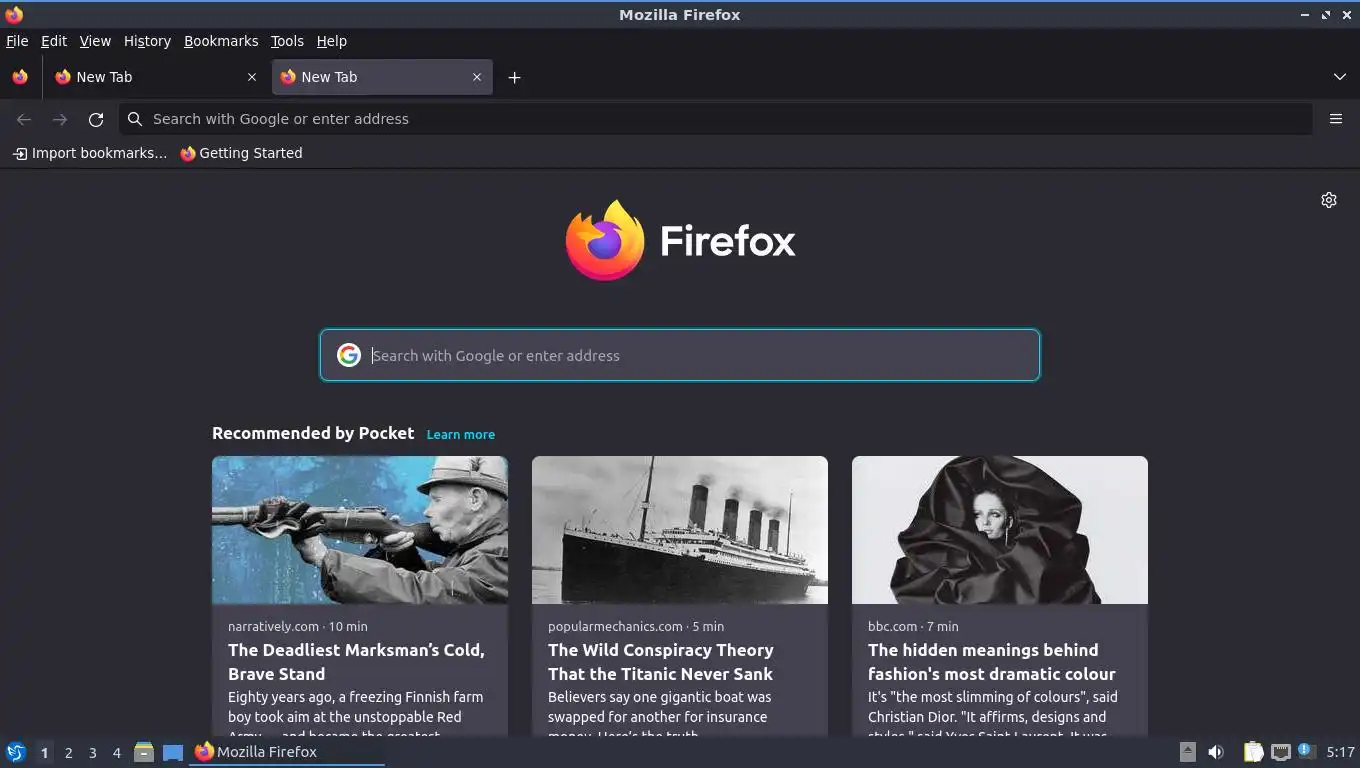Open the volume speaker tray icon
Image resolution: width=1360 pixels, height=768 pixels.
[x=1216, y=752]
